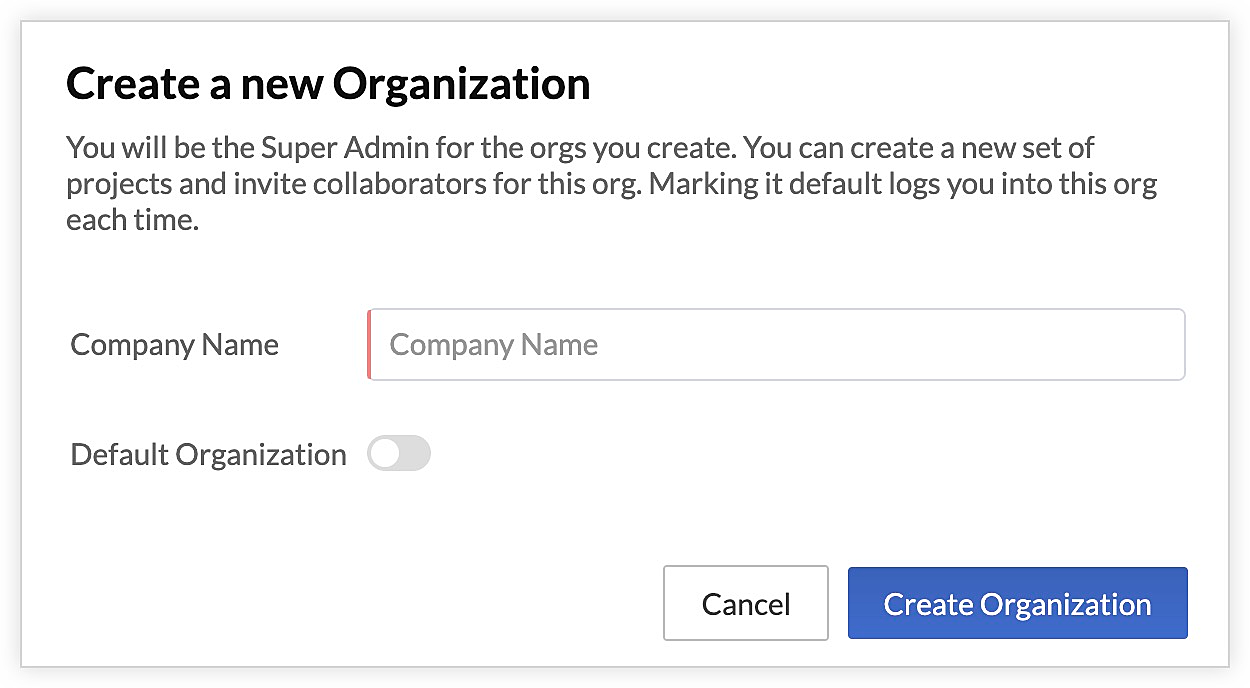Click the Company Name label
Image resolution: width=1250 pixels, height=688 pixels.
coord(174,344)
